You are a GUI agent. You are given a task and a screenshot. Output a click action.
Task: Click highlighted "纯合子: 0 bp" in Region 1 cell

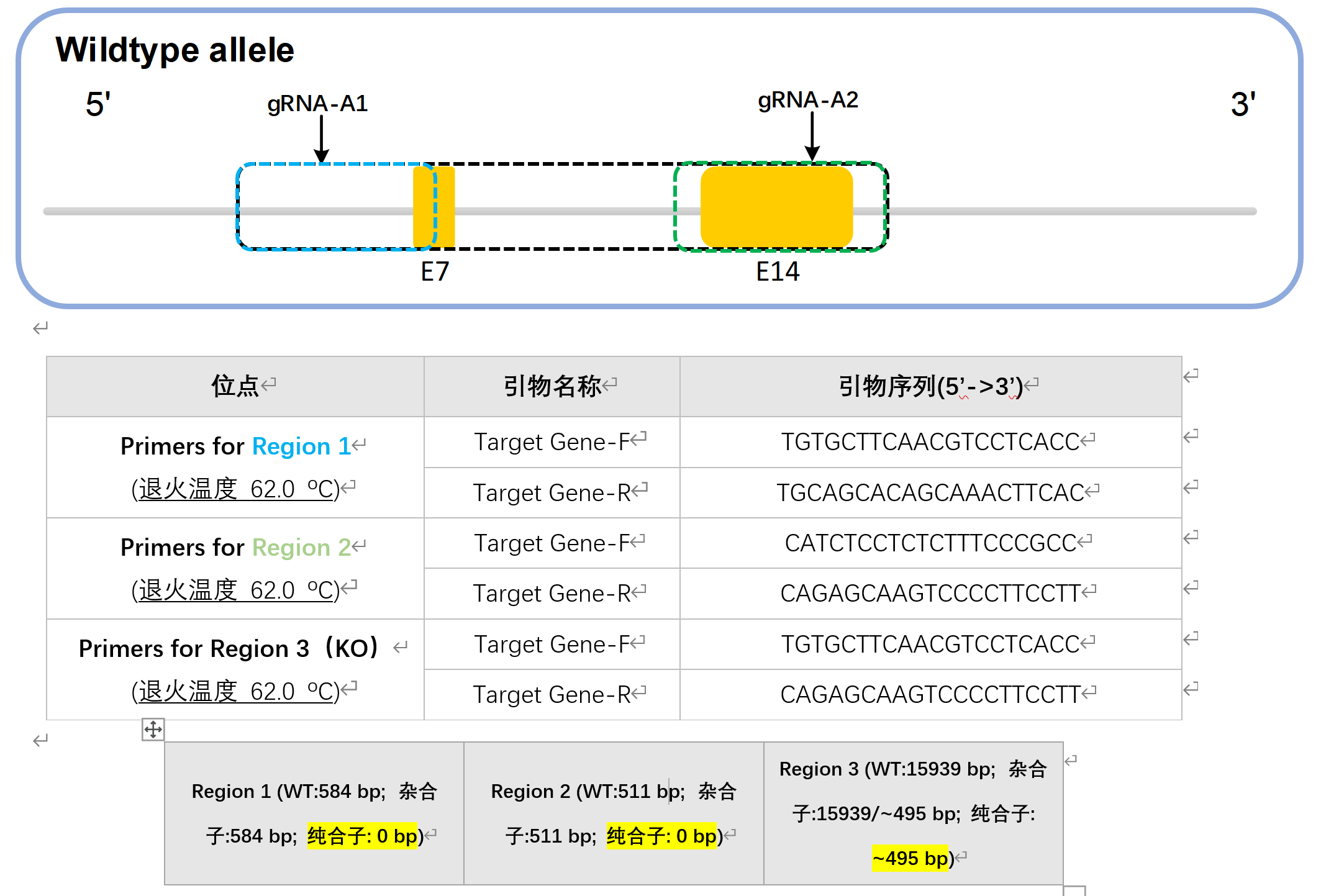click(x=362, y=836)
